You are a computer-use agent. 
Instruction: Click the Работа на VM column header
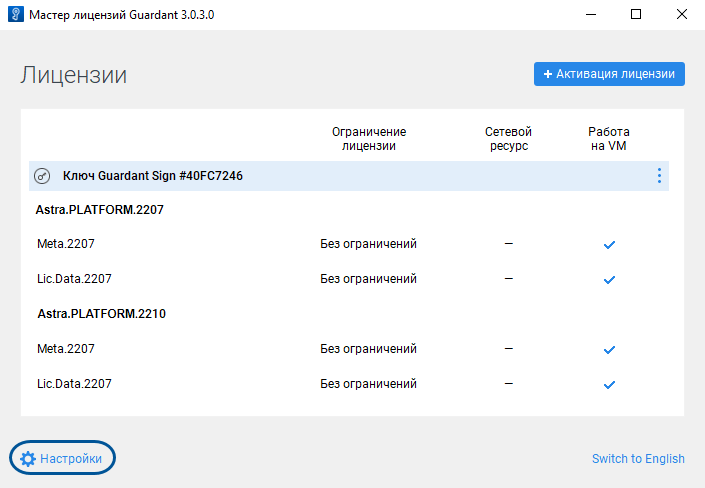coord(608,139)
